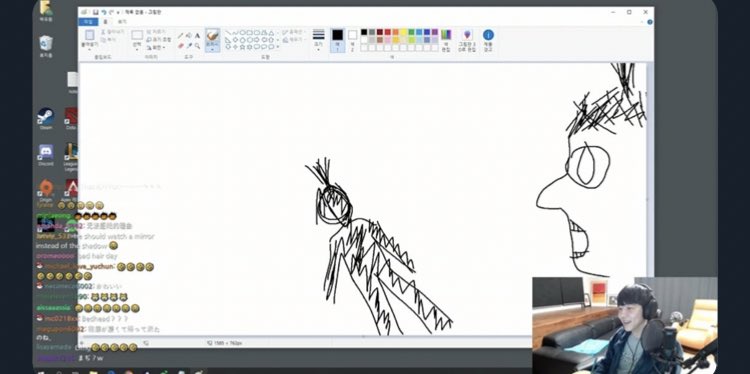Open Discord shortcut on desktop
Viewport: 750px width, 374px height.
pyautogui.click(x=46, y=154)
